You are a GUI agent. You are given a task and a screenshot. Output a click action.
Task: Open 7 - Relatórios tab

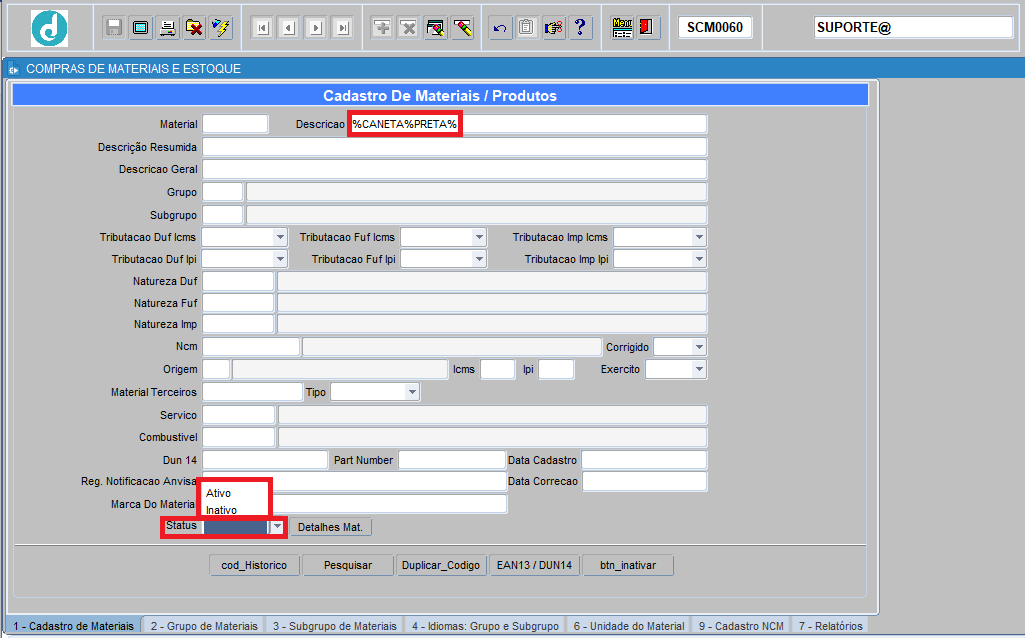pos(830,626)
